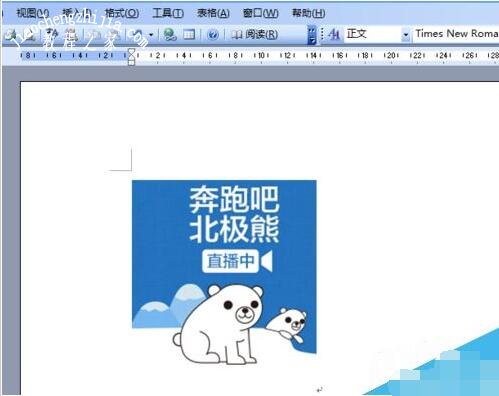Click the Undo arrow icon

pos(137,34)
